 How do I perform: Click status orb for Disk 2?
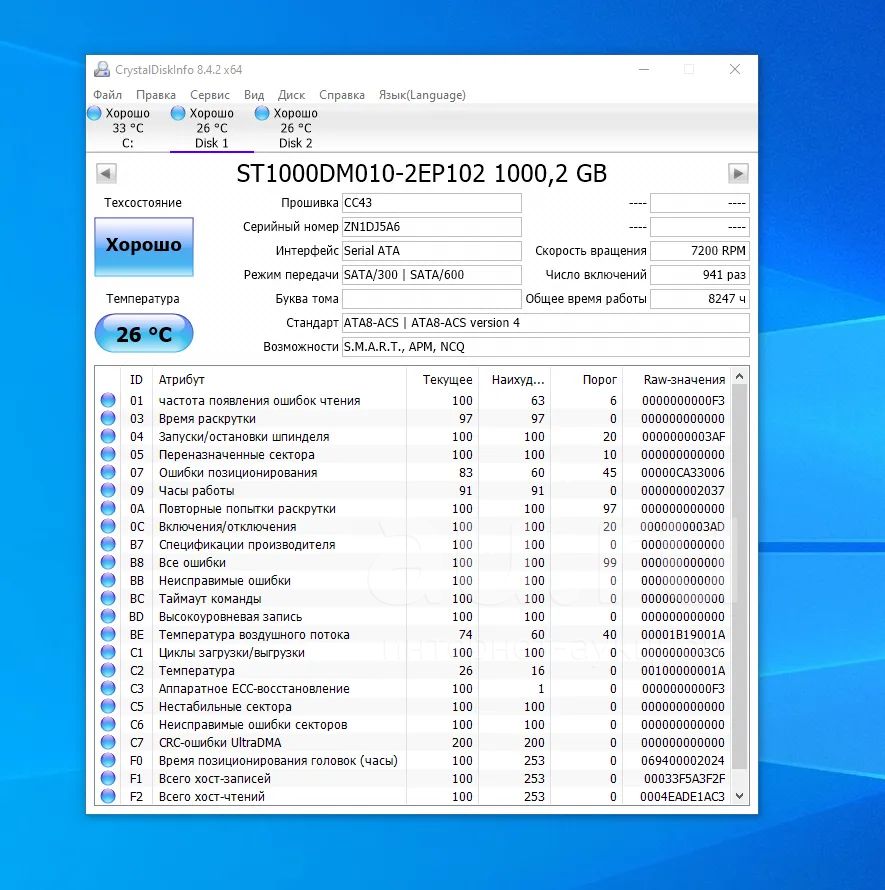pos(262,113)
